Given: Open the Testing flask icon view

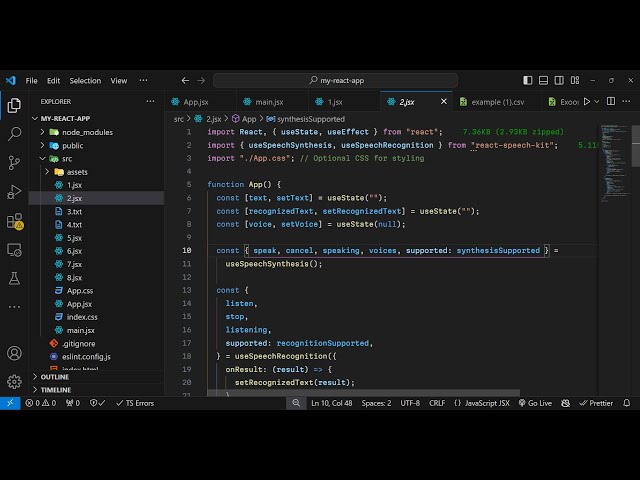Looking at the screenshot, I should 14,278.
